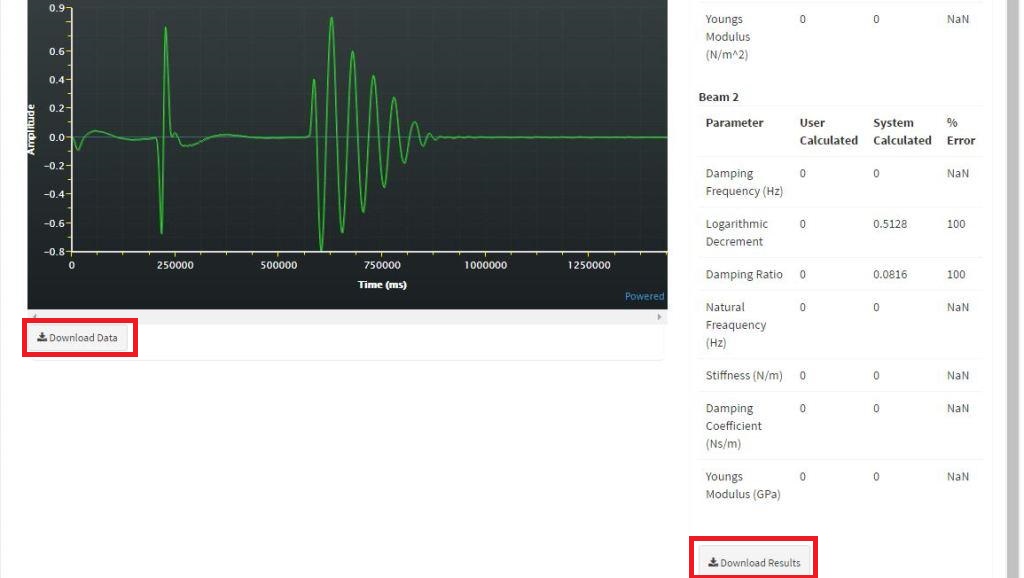Click the Stiffness row NaN error
This screenshot has width=1024, height=578.
957,376
